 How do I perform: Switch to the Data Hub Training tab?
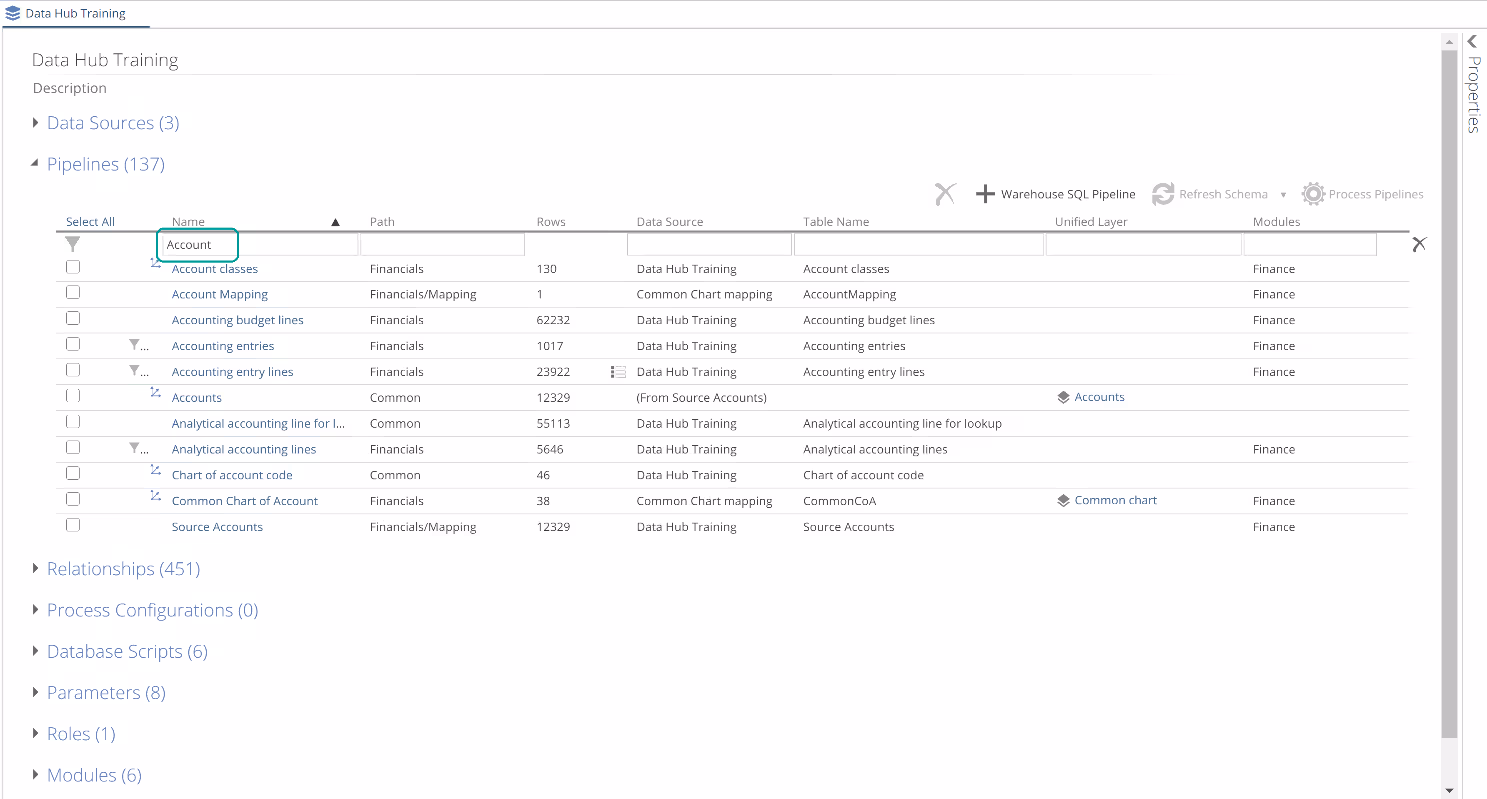pos(66,14)
